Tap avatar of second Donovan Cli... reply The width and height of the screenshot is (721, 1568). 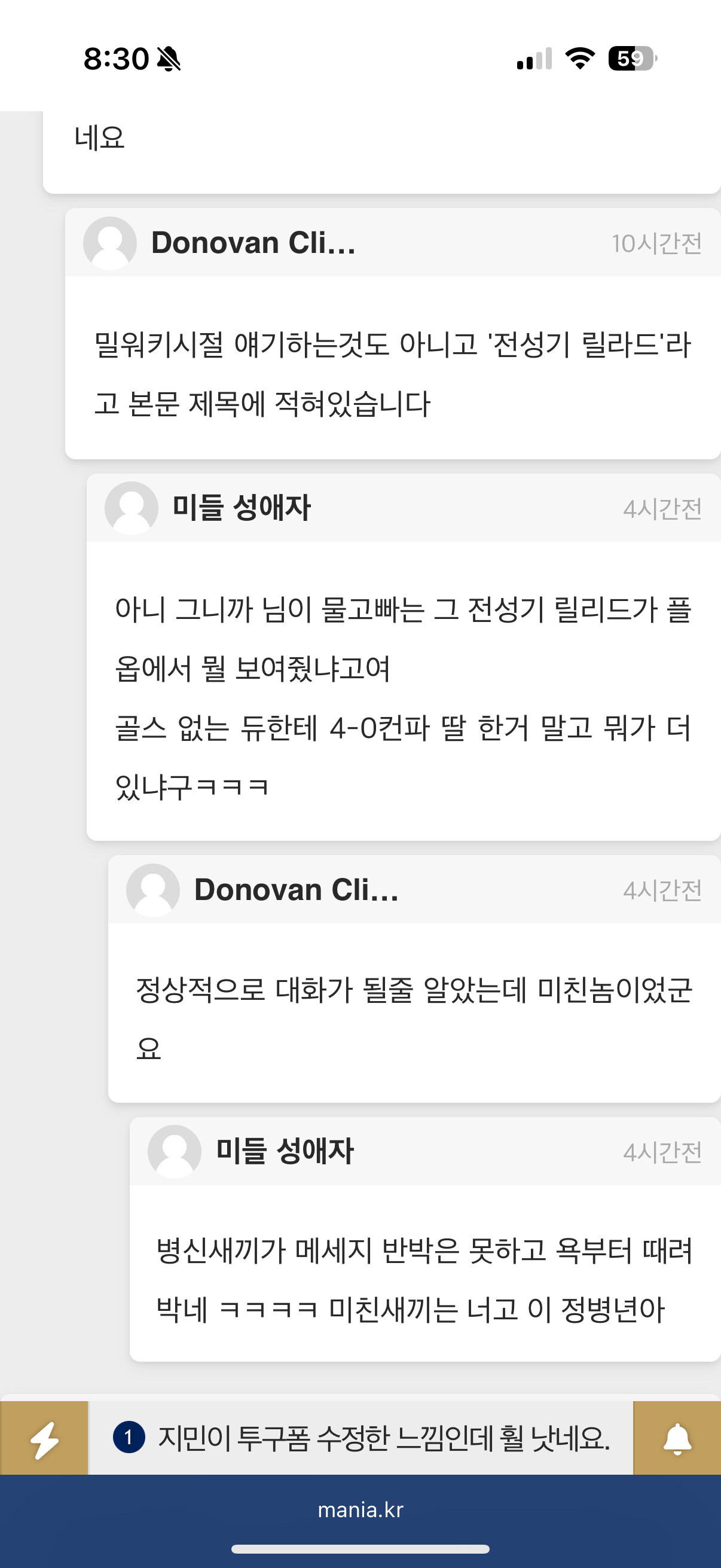[152, 890]
